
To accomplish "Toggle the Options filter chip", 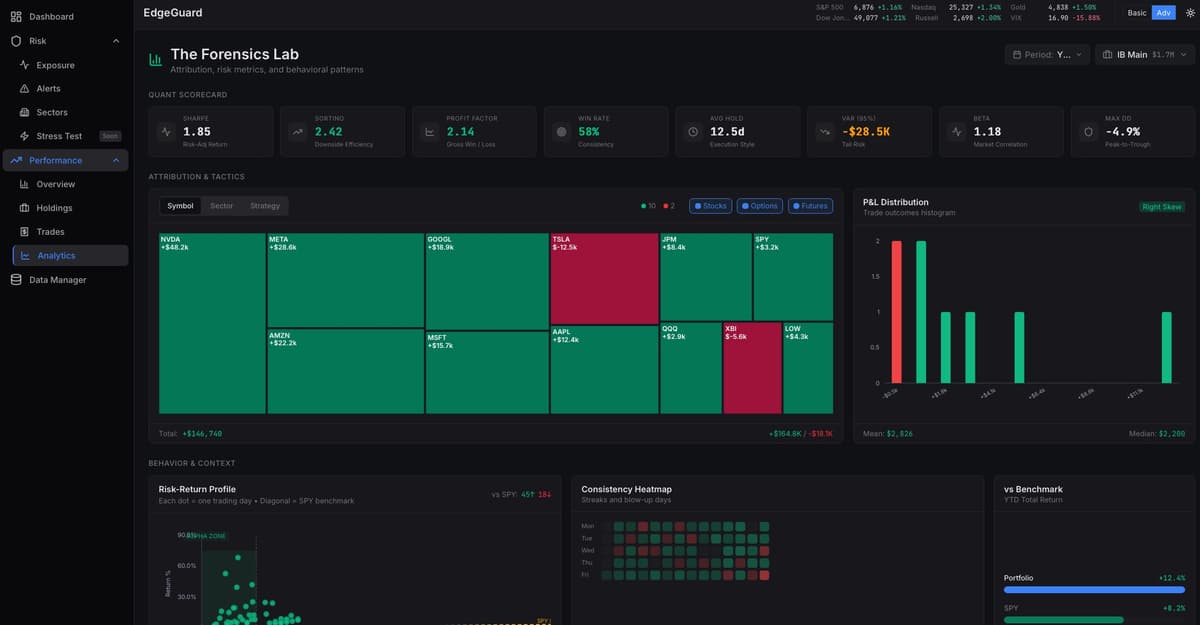I will point(759,206).
